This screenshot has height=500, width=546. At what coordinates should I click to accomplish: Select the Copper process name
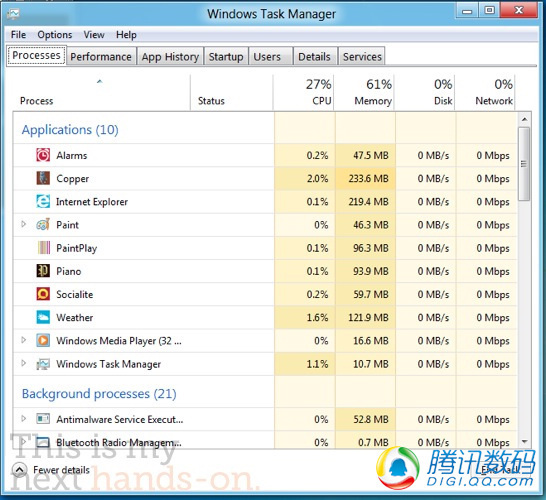click(72, 179)
